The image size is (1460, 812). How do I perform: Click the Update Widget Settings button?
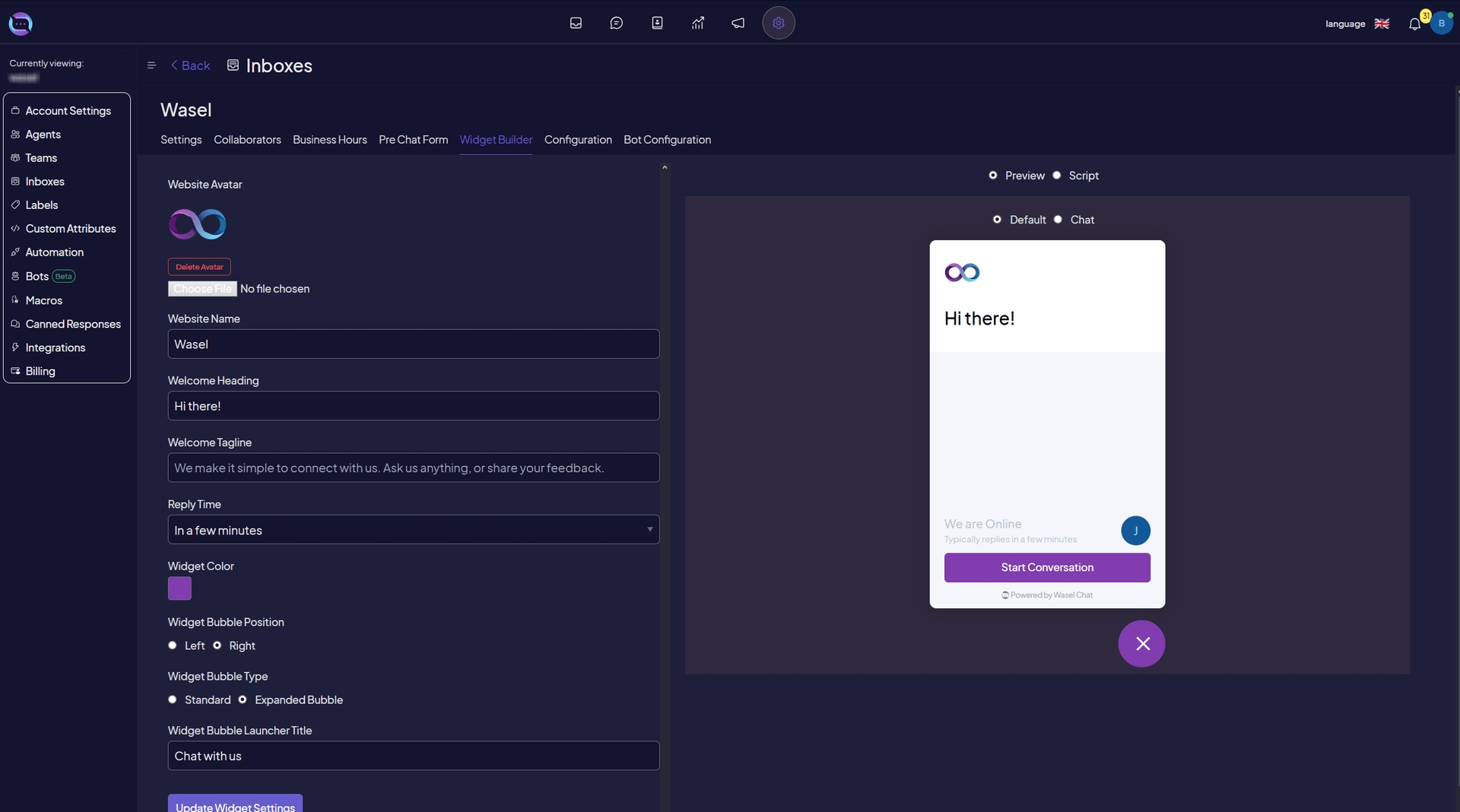click(x=235, y=807)
